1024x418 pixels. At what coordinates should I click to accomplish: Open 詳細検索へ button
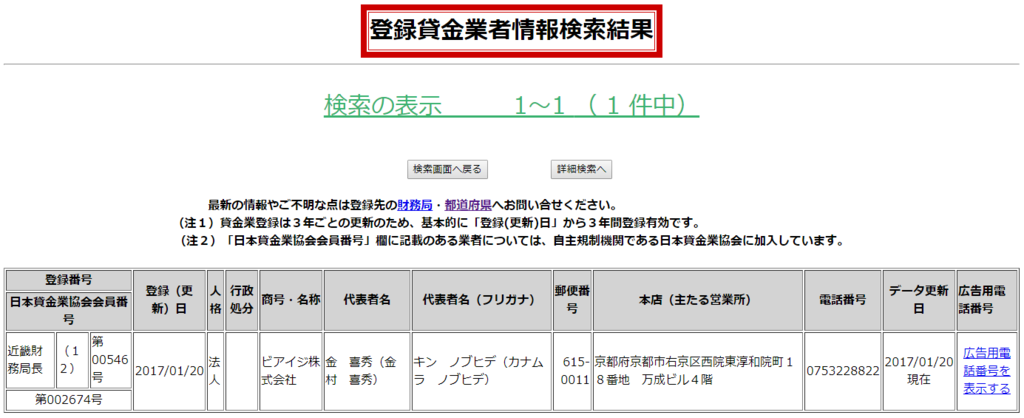click(x=581, y=169)
